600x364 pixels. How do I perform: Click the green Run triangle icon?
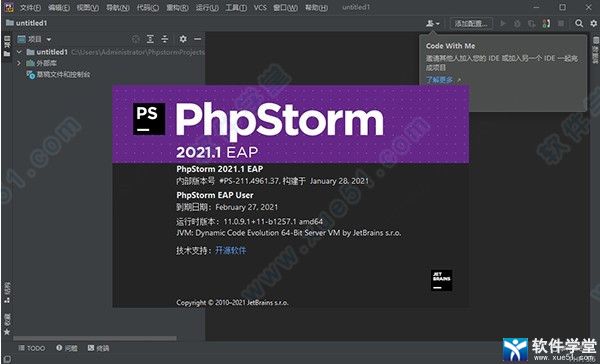click(503, 24)
